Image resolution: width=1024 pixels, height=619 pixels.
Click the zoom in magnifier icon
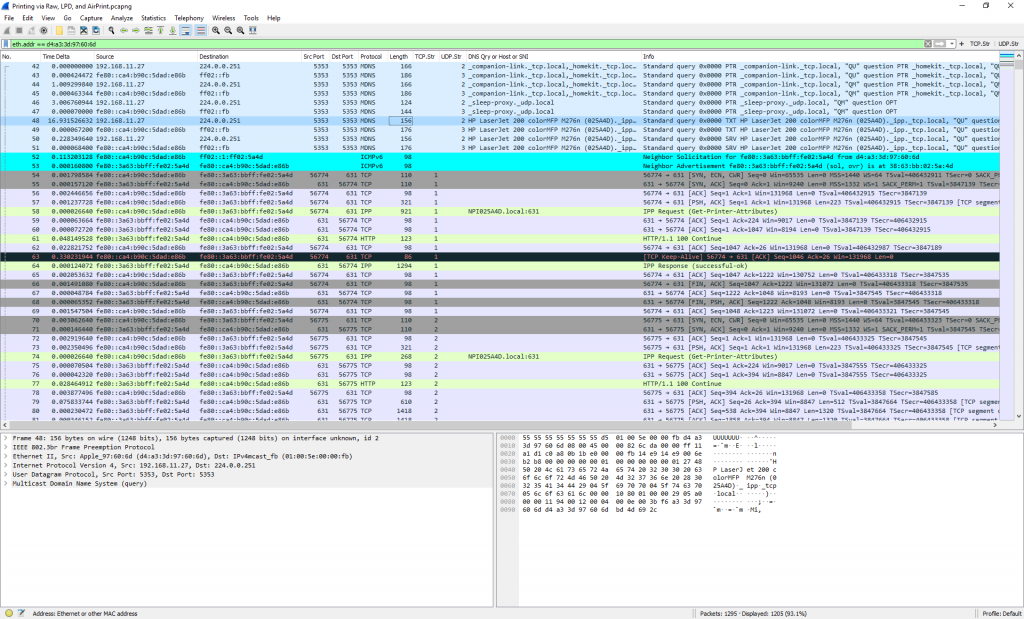click(x=215, y=31)
